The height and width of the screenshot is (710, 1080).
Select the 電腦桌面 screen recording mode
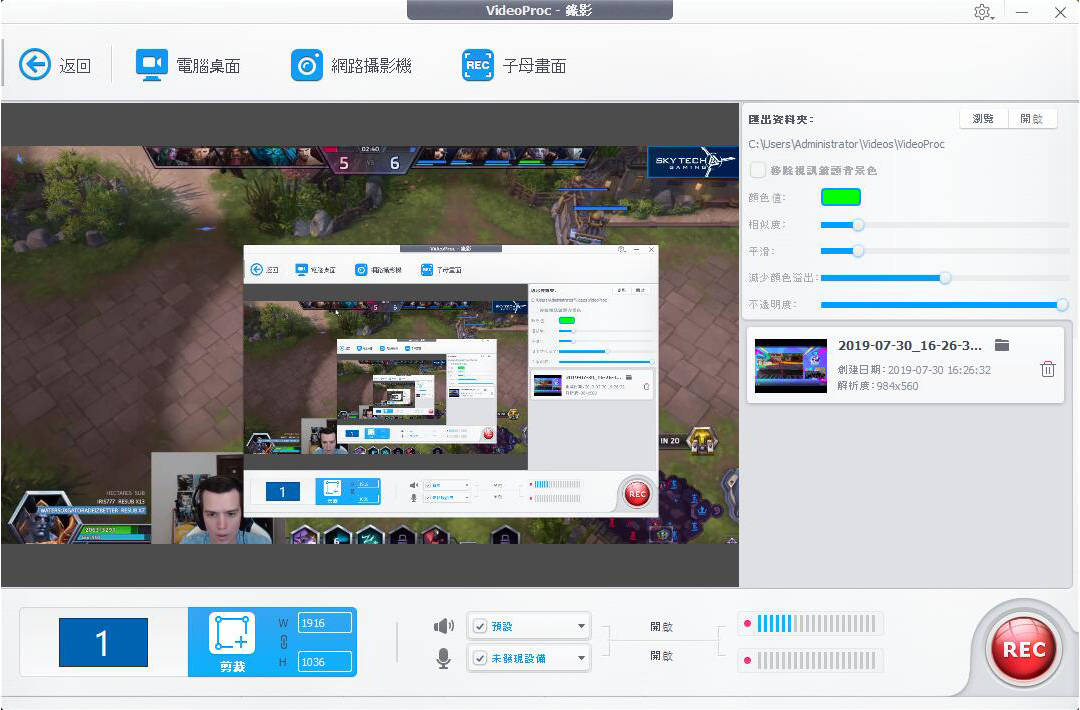tap(190, 63)
